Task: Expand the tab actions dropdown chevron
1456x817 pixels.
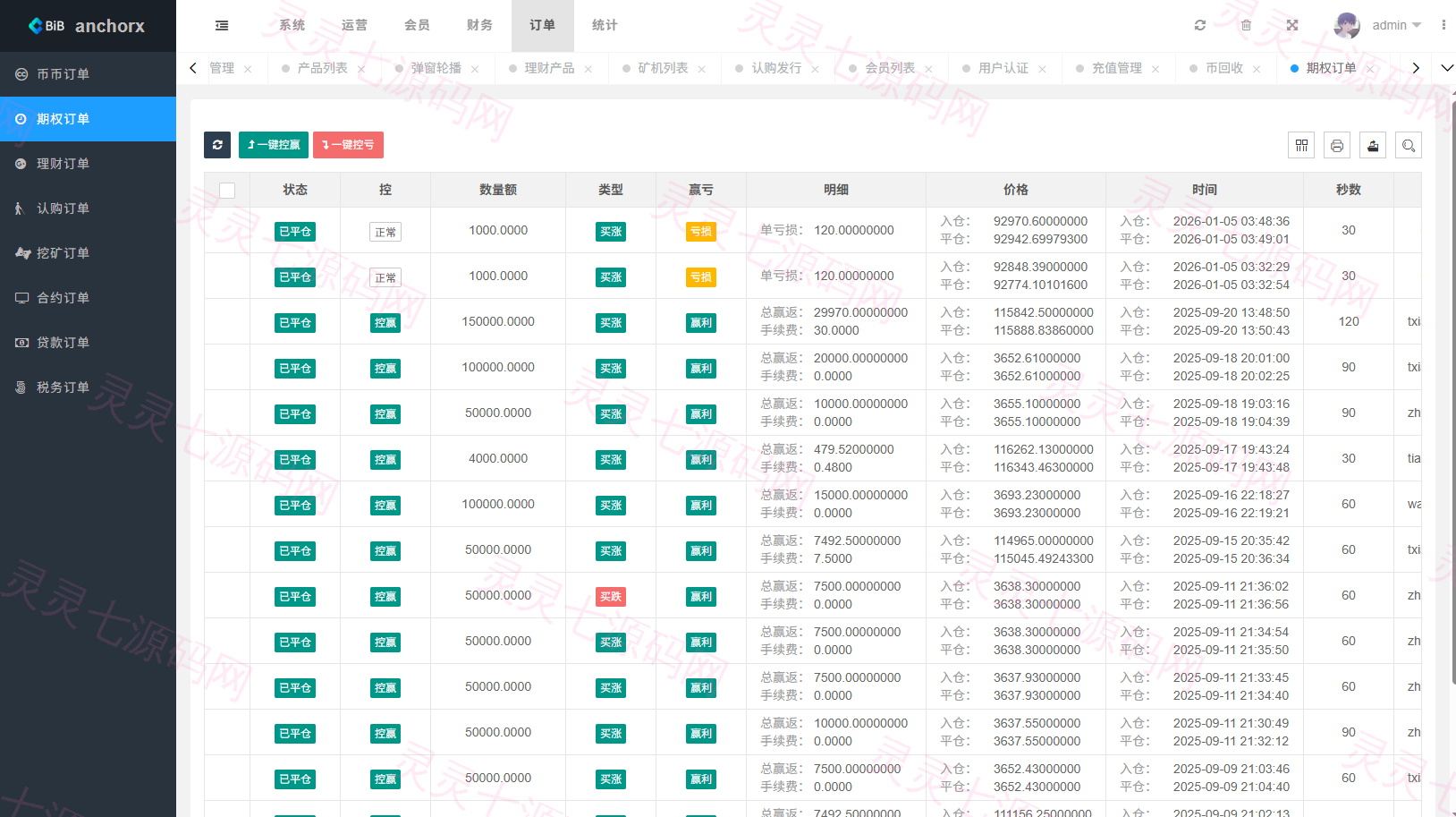Action: 1447,68
